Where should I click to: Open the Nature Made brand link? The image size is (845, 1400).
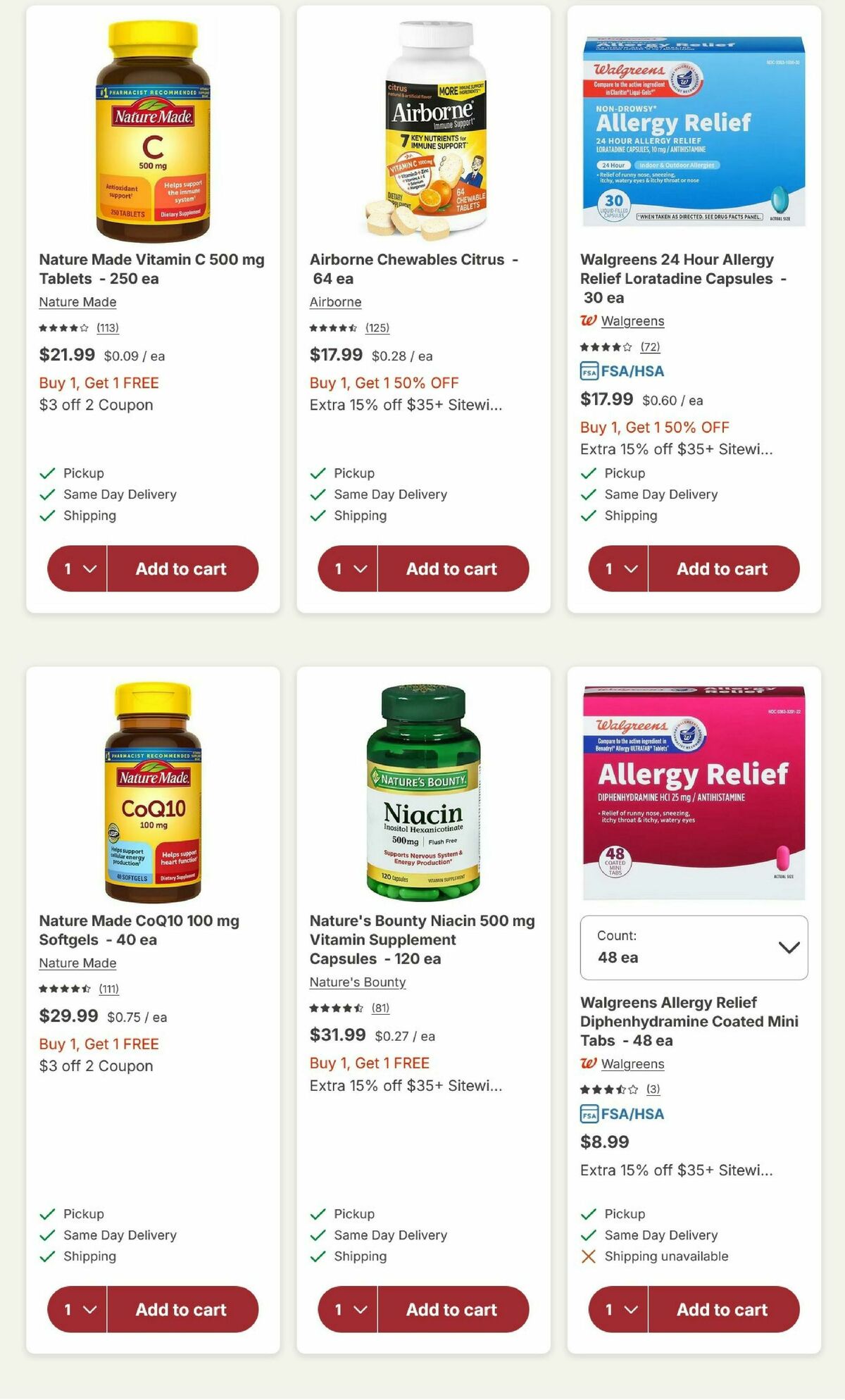[x=77, y=302]
